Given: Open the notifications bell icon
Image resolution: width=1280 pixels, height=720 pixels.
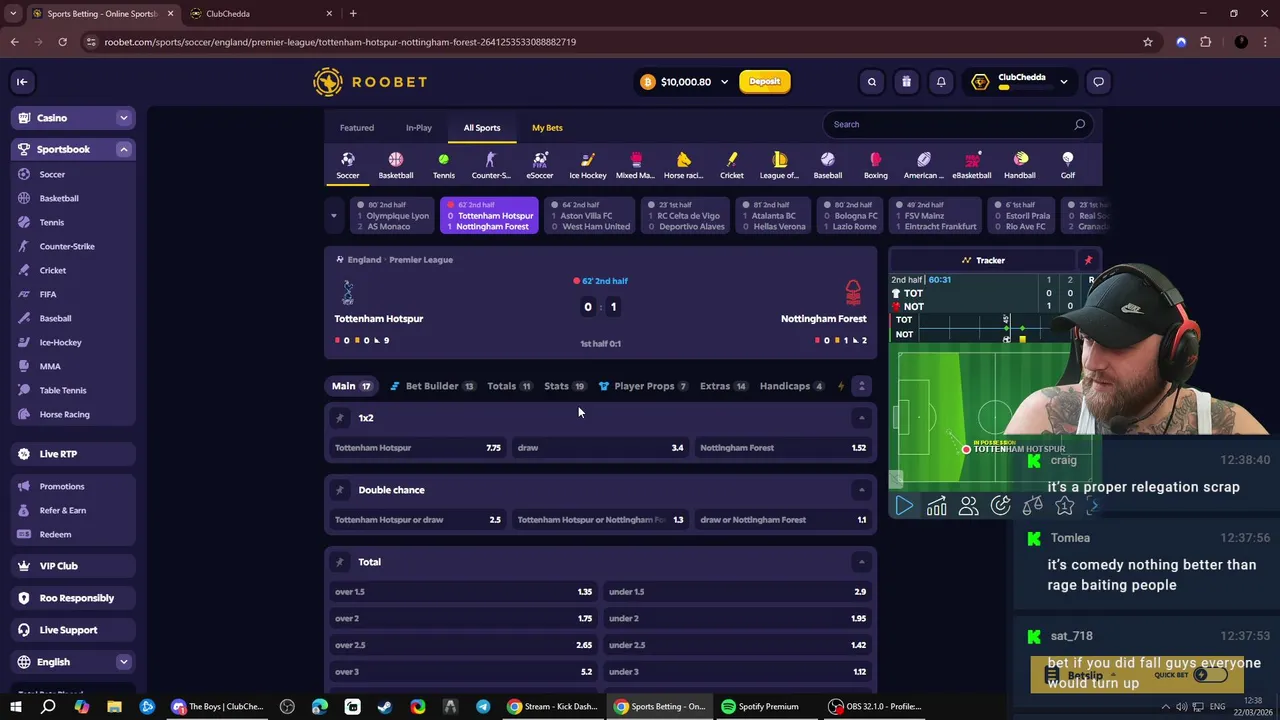Looking at the screenshot, I should 941,82.
